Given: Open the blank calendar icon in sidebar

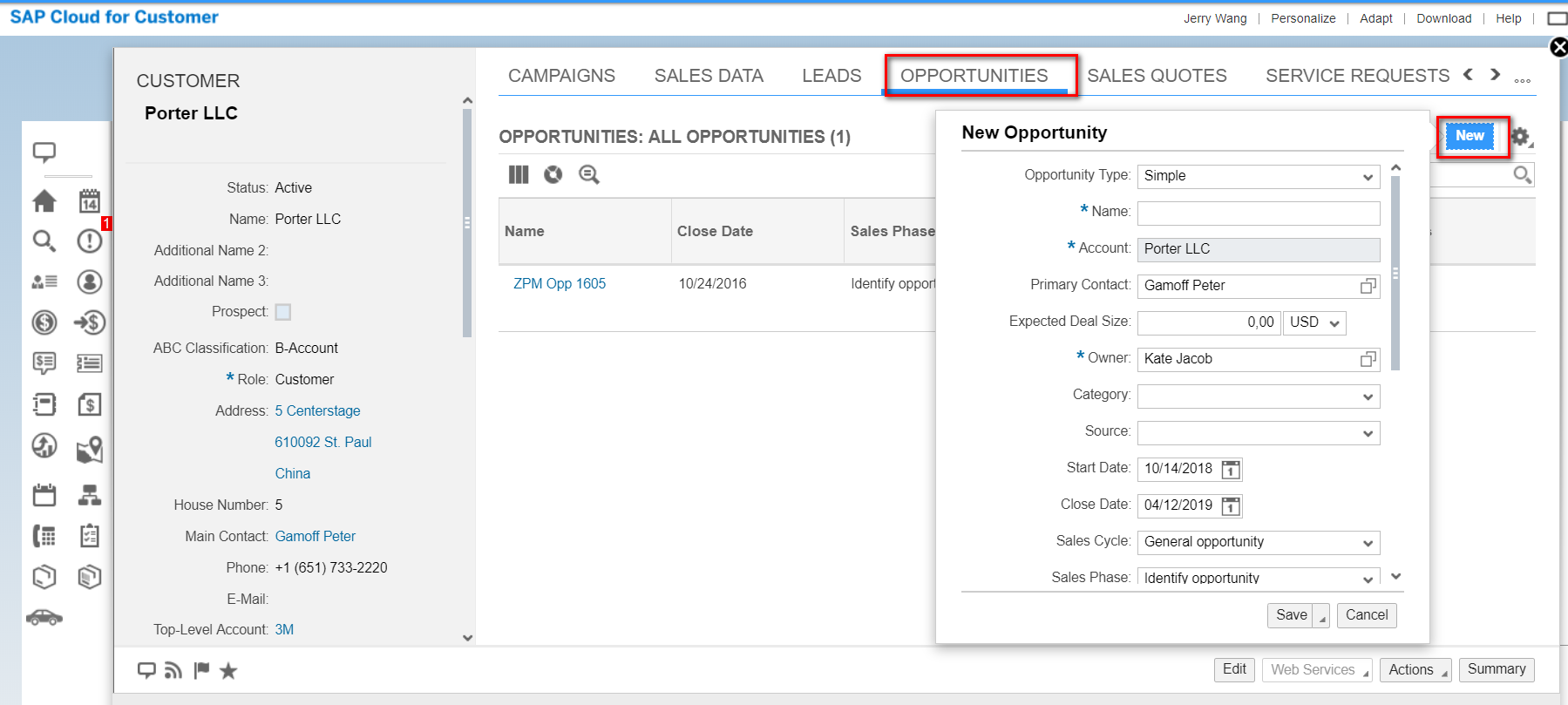Looking at the screenshot, I should [x=44, y=495].
